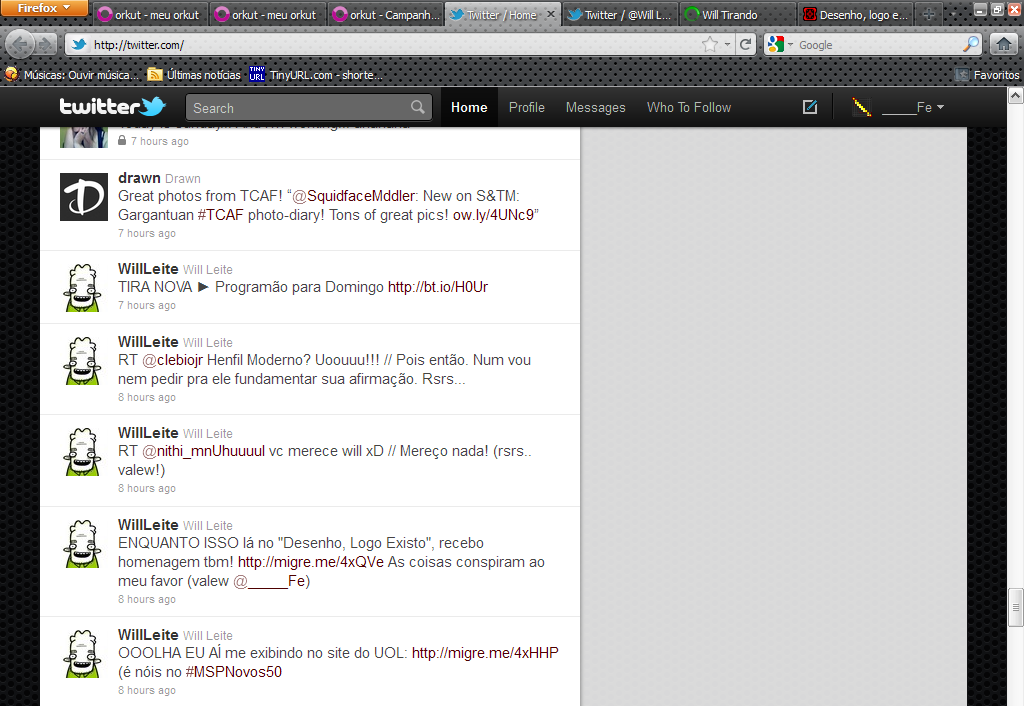Image resolution: width=1024 pixels, height=706 pixels.
Task: Open the #MSPNovos50 hashtag link
Action: click(234, 671)
